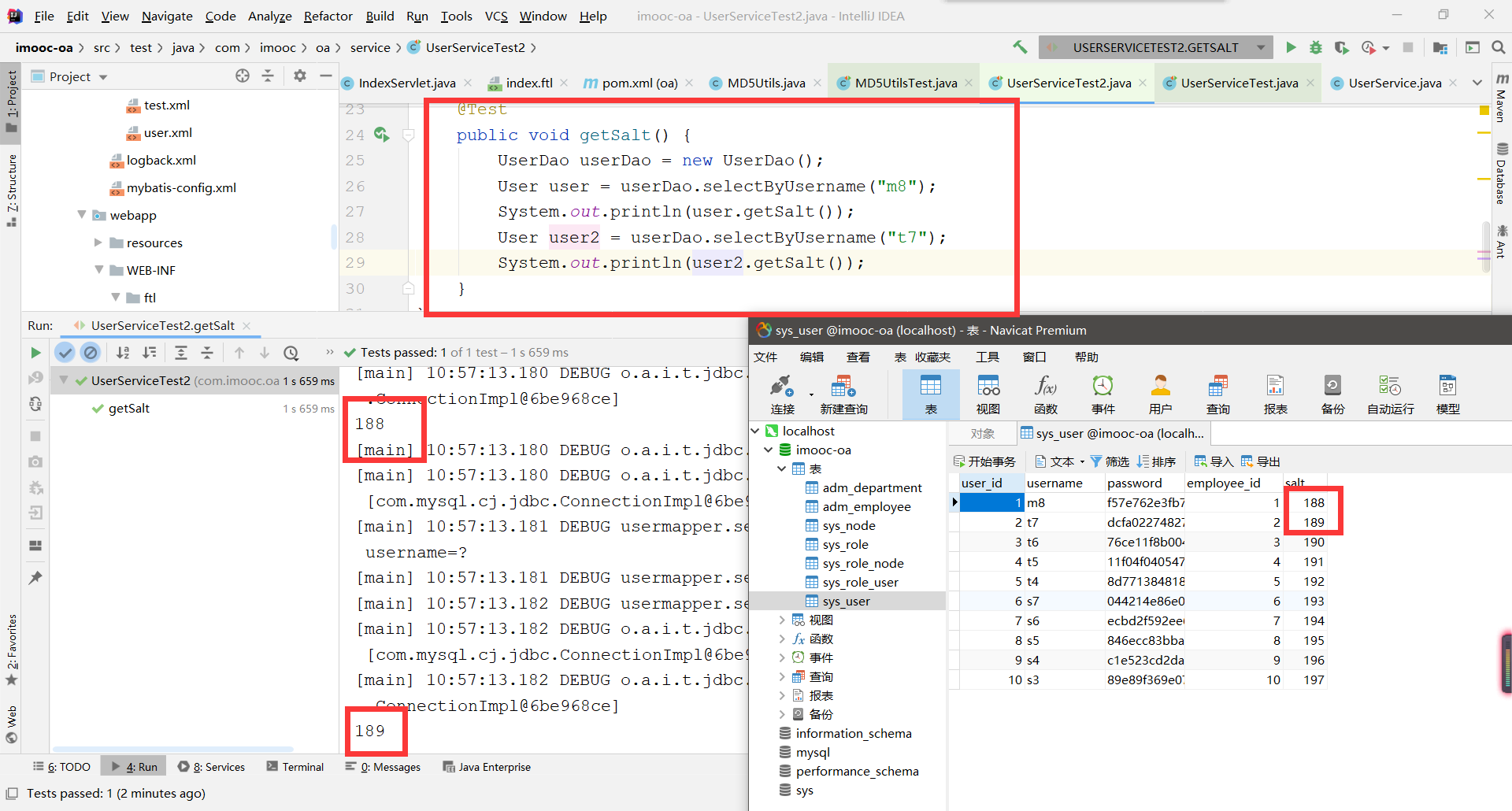Open Navicat 文件 menu
Screen dimensions: 1512x811
tap(765, 357)
